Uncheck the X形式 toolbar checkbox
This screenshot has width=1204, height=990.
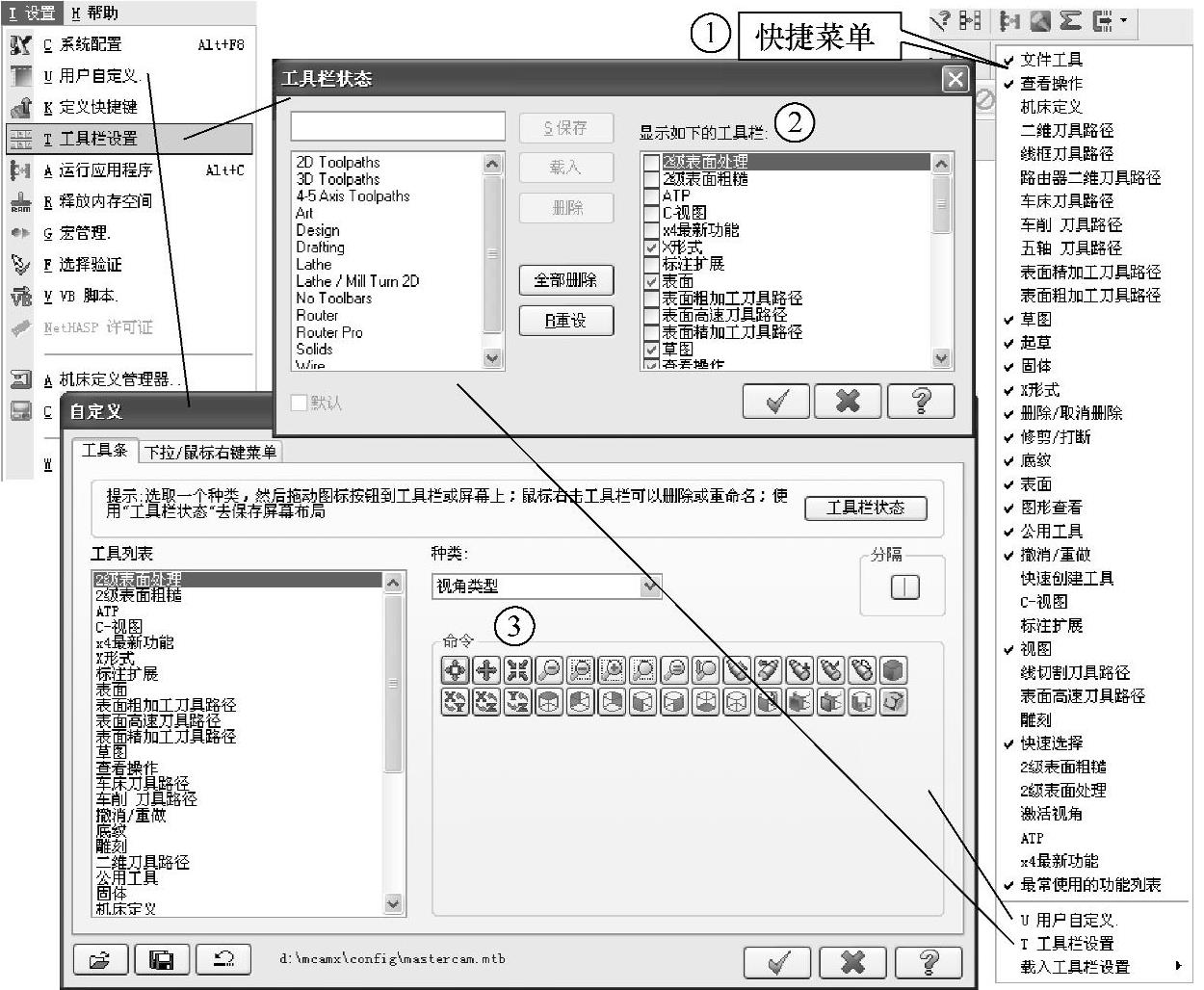652,247
